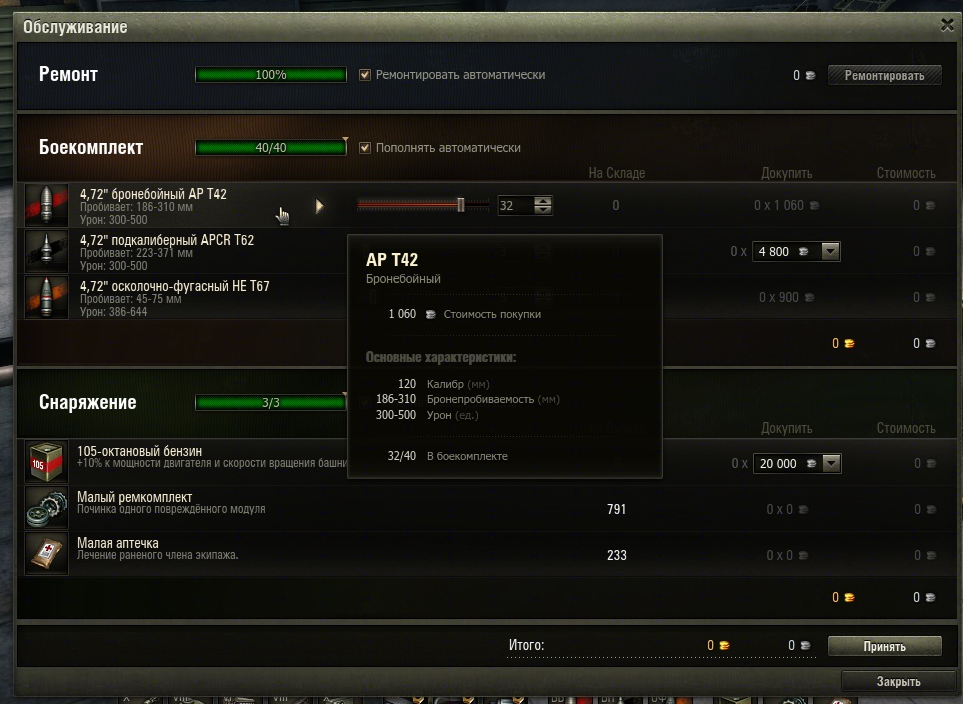963x704 pixels.
Task: Increase AP T42 shell count with up arrow
Action: tap(543, 201)
